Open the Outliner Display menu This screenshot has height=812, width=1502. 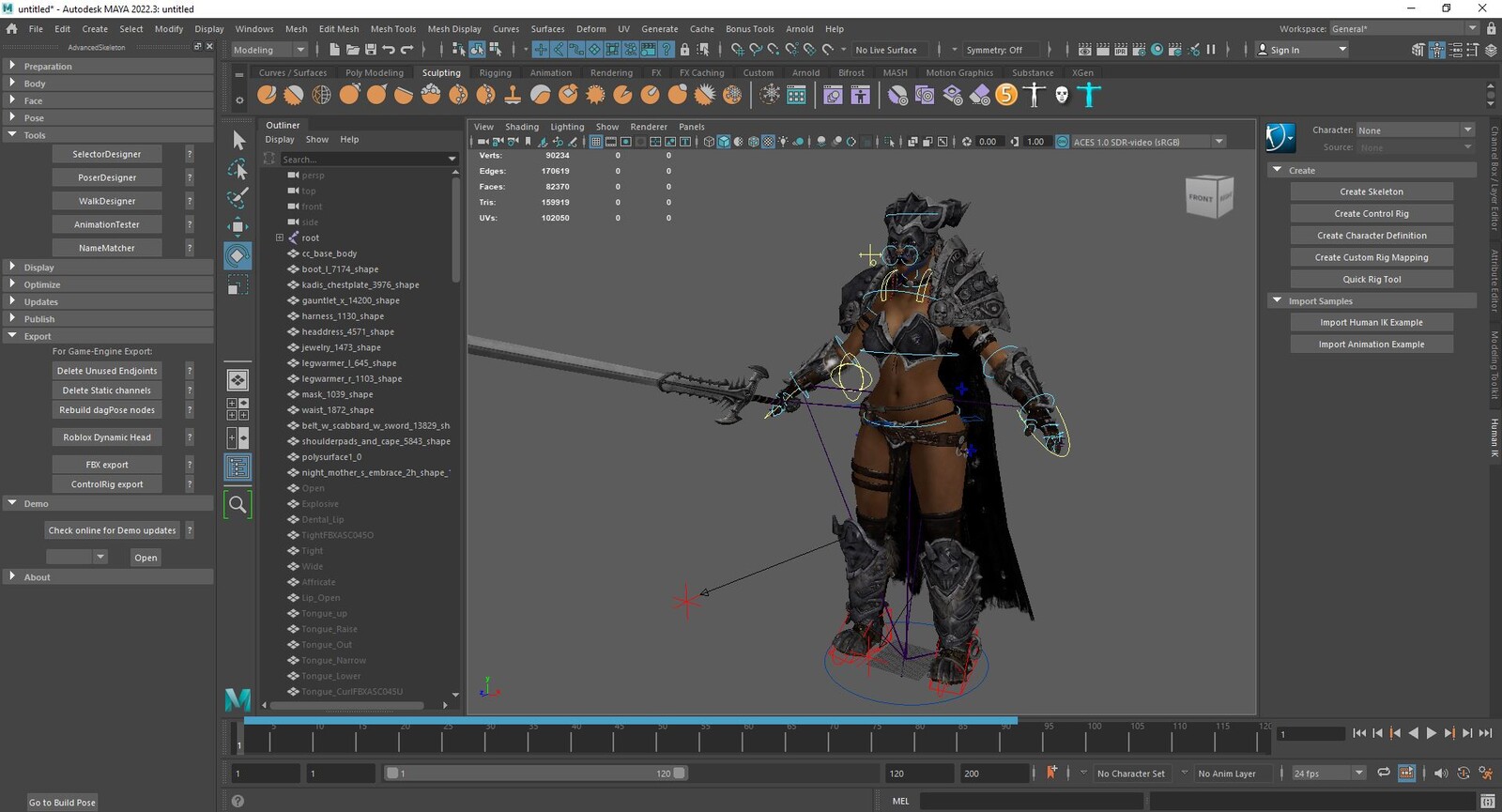(280, 139)
